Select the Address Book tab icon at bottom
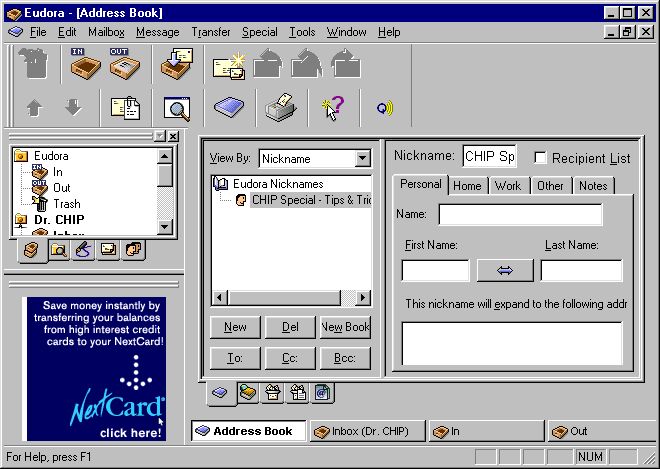The image size is (660, 469). point(220,393)
